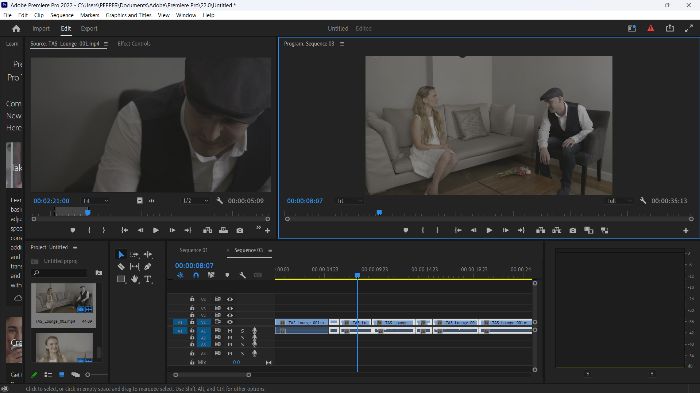
Task: Open the Program monitor button editor plus
Action: tap(685, 230)
